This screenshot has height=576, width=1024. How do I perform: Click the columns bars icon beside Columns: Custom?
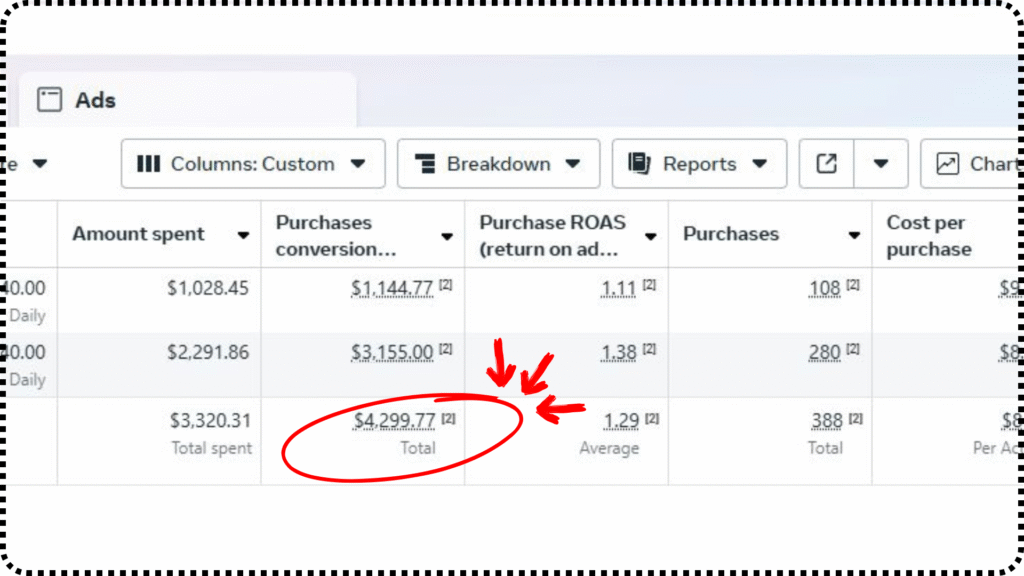coord(148,164)
